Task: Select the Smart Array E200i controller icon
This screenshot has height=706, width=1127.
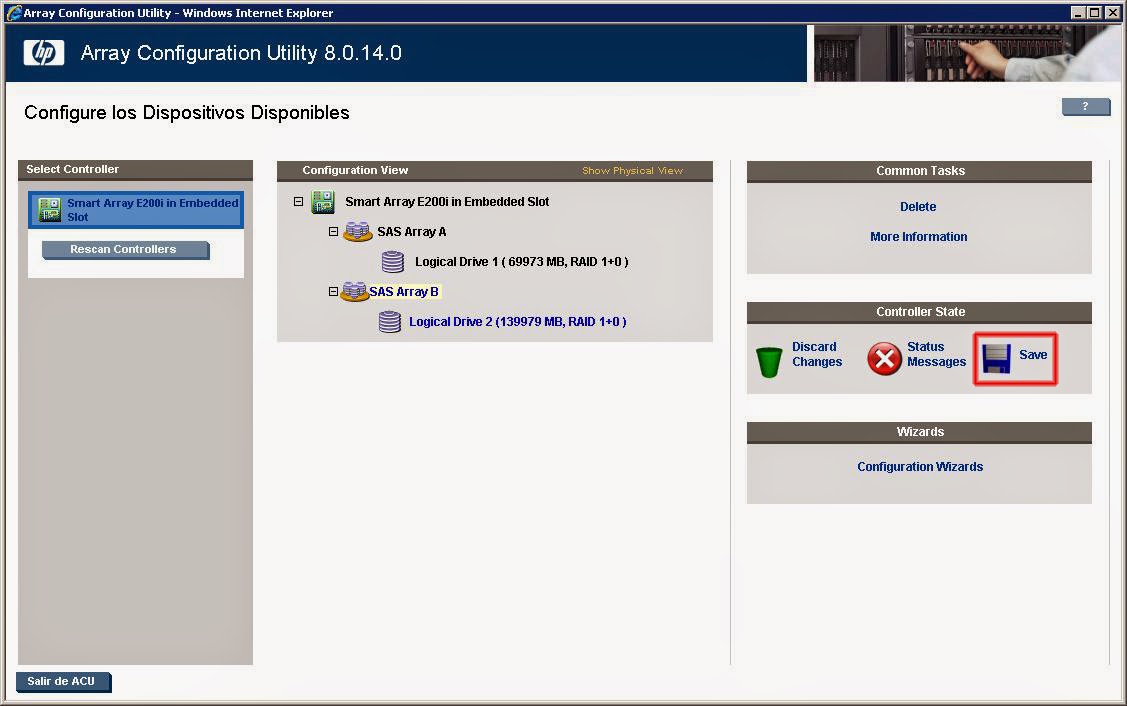Action: [48, 209]
